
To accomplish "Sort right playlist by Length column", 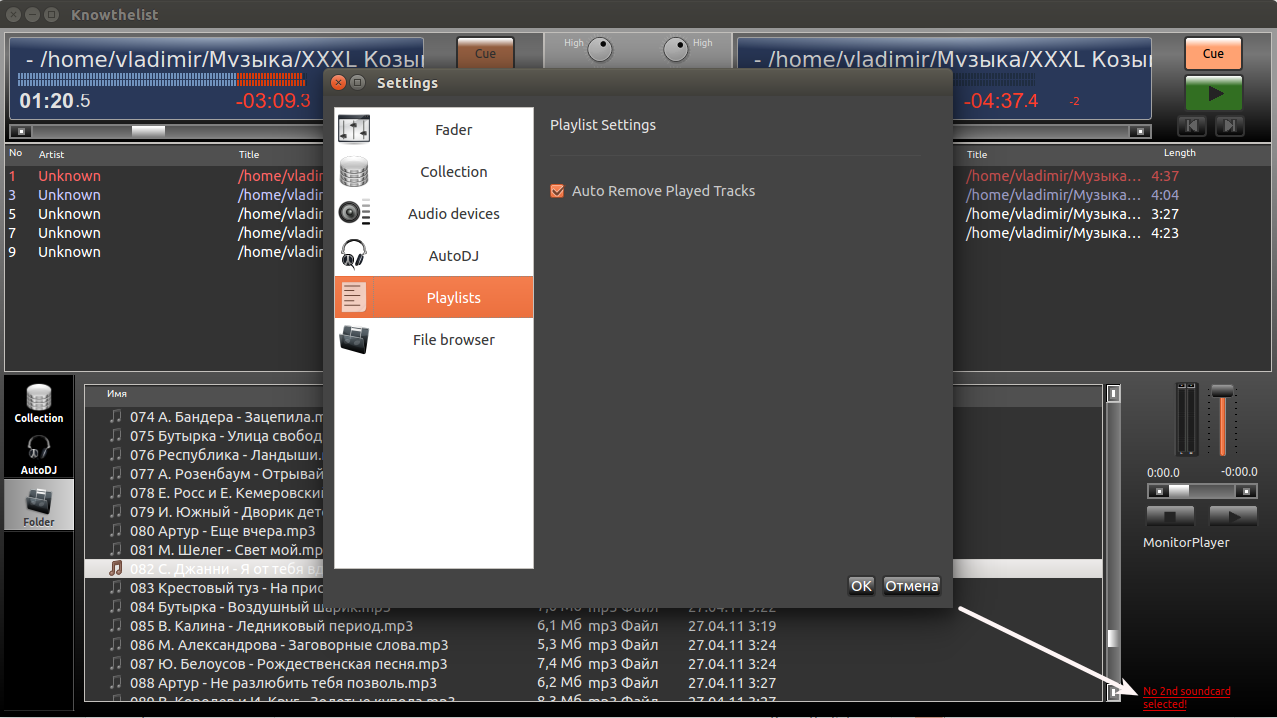I will coord(1180,153).
